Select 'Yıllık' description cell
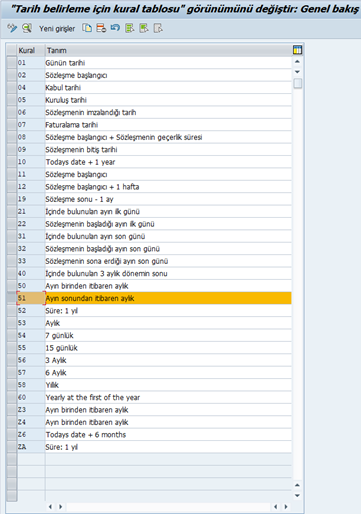 168,385
